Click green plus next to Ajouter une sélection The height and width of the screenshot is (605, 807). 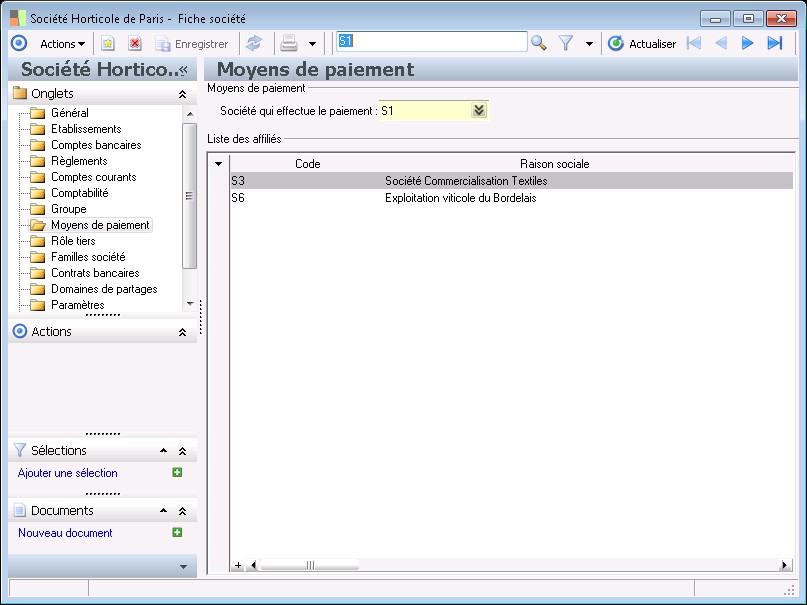(x=177, y=472)
